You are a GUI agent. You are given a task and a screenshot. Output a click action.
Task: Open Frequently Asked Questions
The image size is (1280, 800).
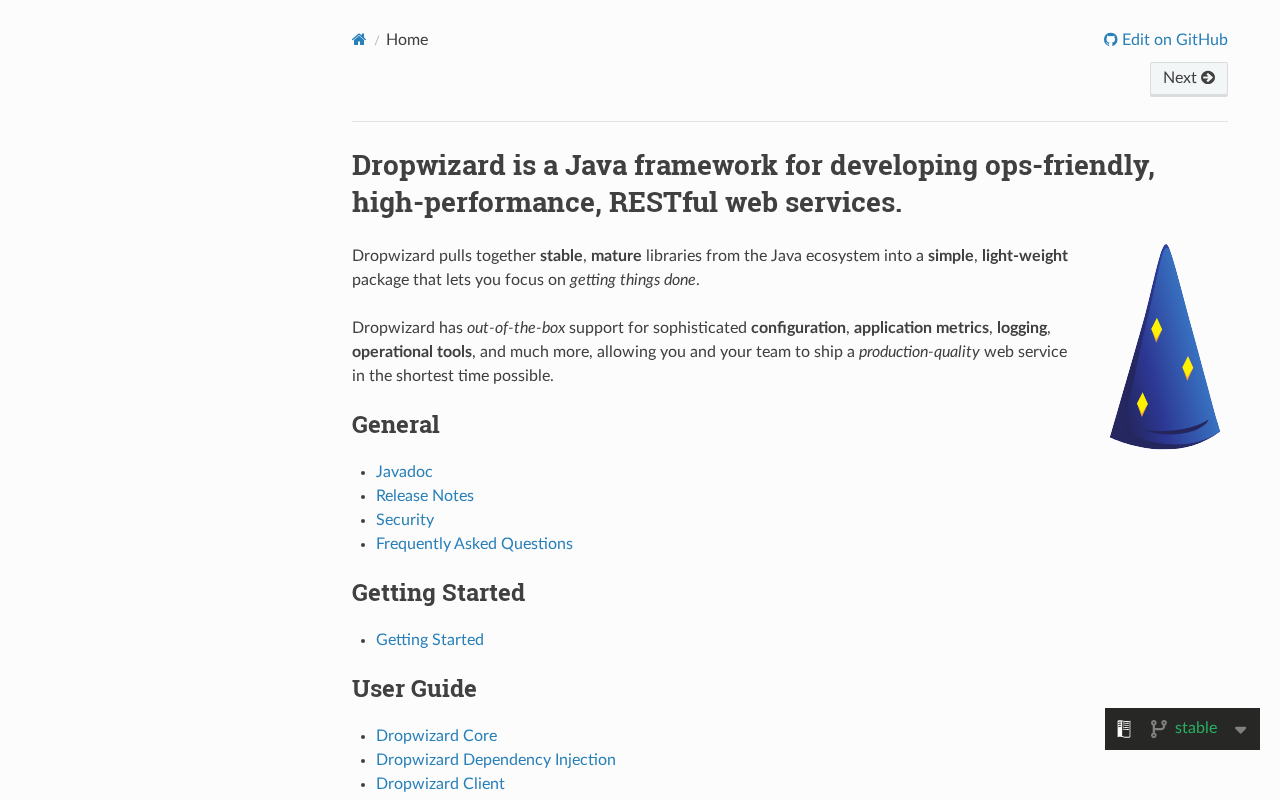click(x=474, y=544)
